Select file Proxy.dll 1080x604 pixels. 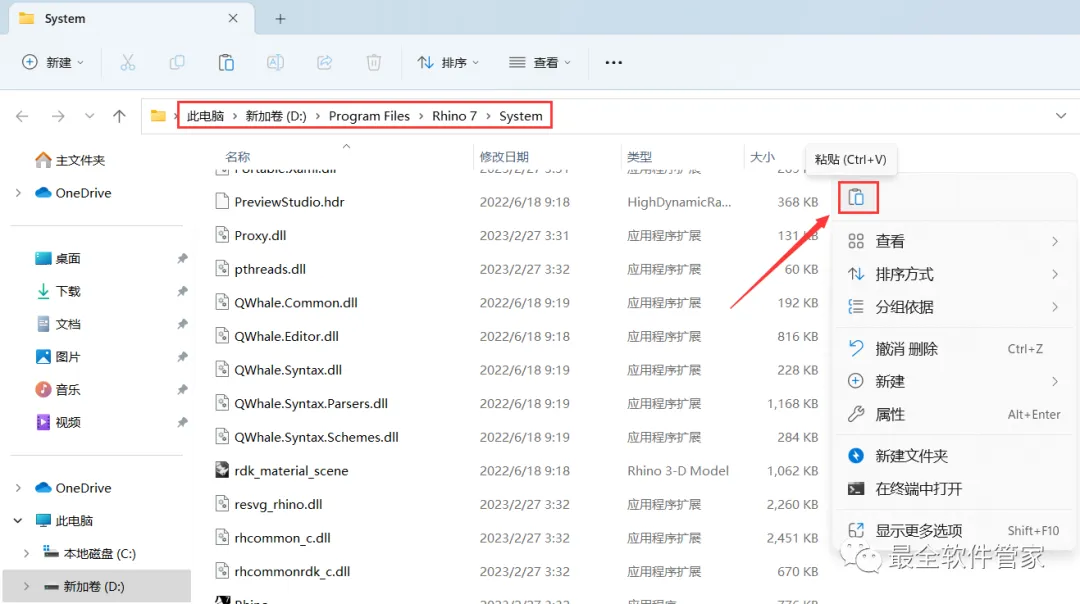click(260, 236)
